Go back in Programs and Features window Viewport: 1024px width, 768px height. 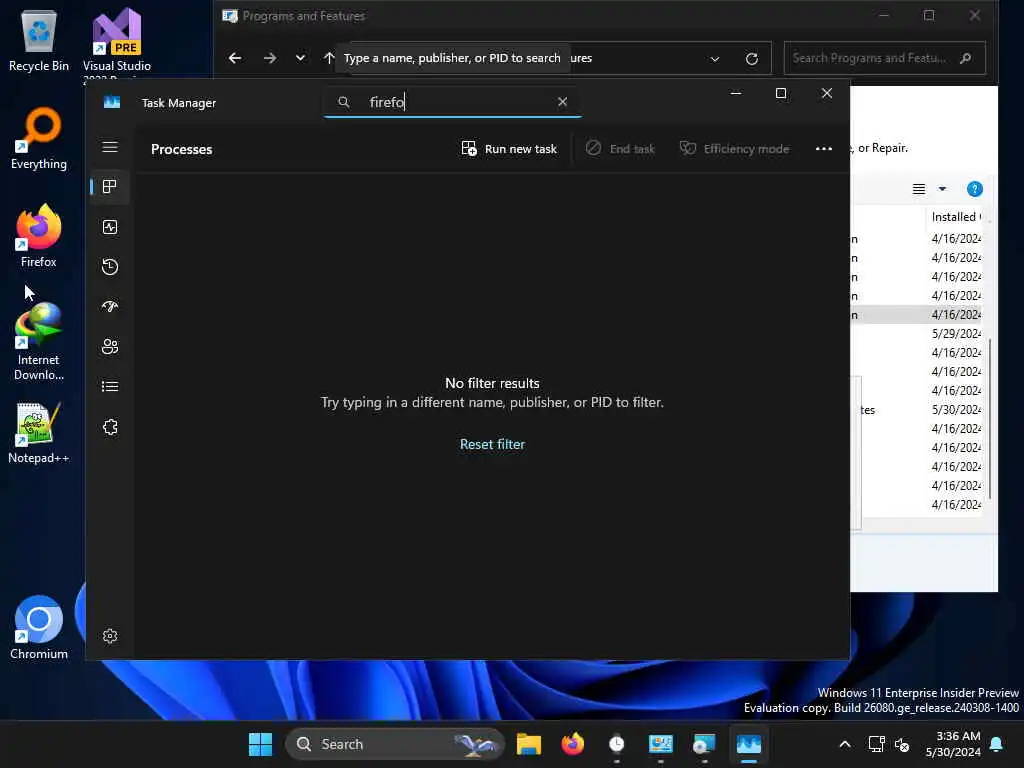tap(235, 58)
